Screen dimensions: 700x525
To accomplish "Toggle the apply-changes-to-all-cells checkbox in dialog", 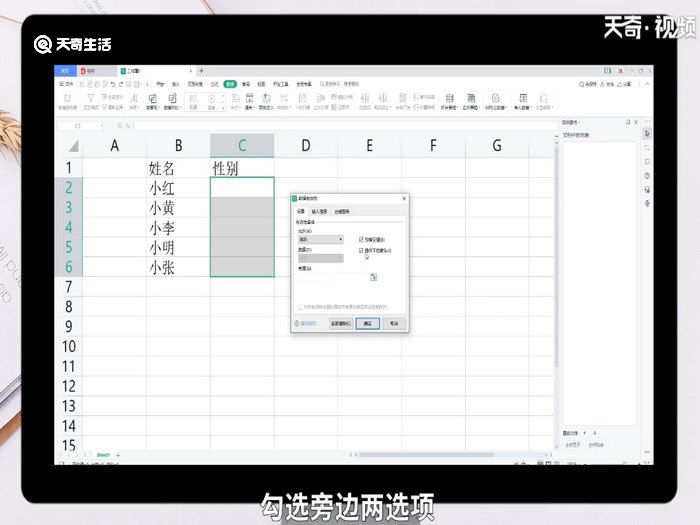I will click(x=300, y=307).
